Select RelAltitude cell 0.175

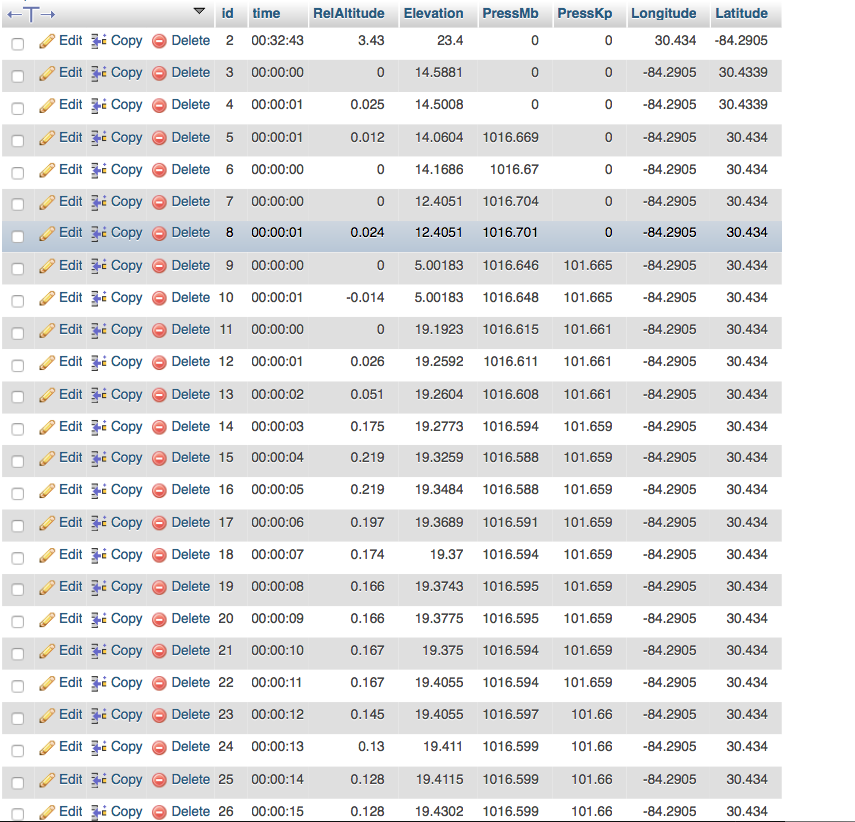368,427
